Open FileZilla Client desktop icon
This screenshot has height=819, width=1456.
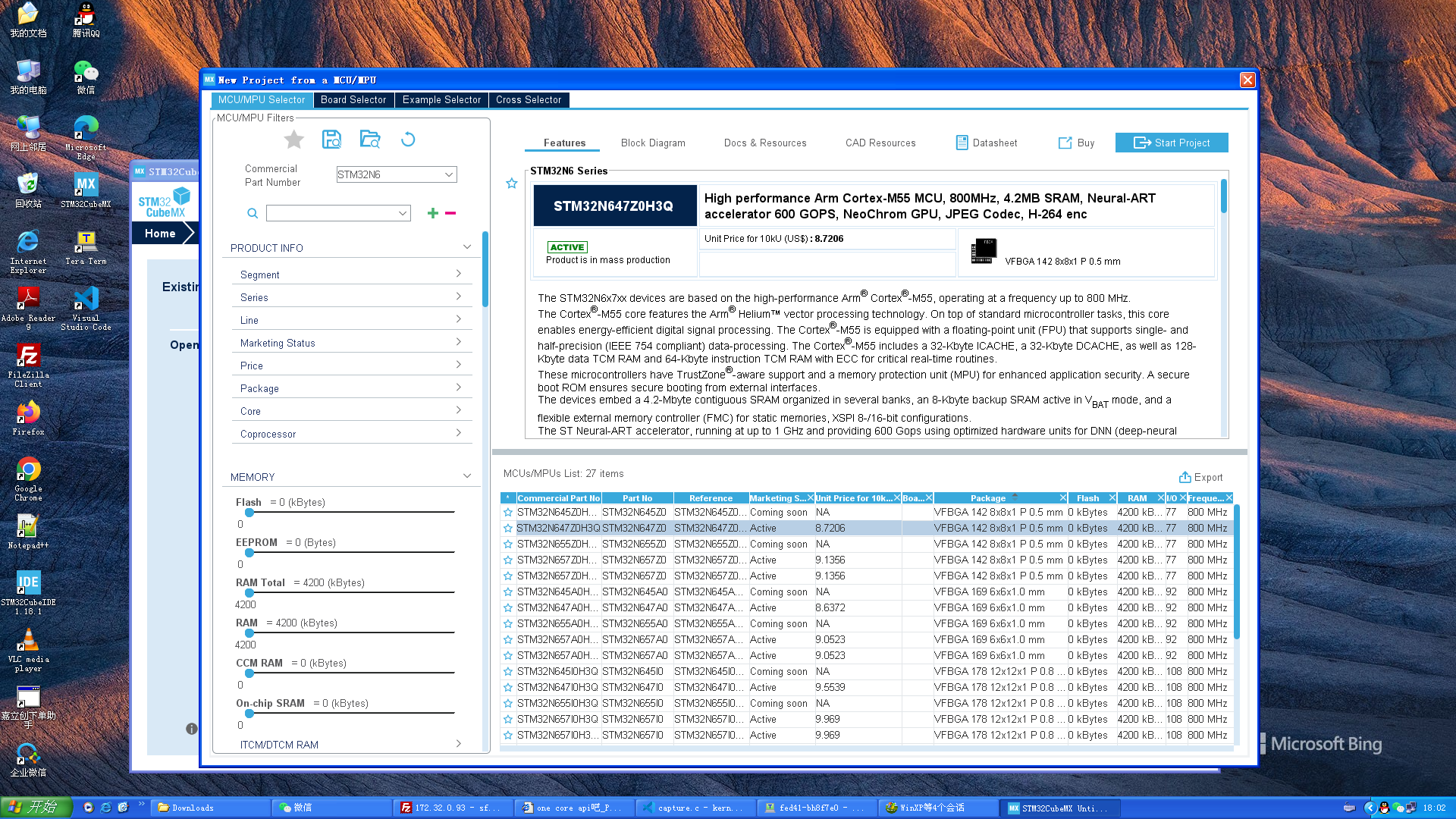pyautogui.click(x=28, y=365)
